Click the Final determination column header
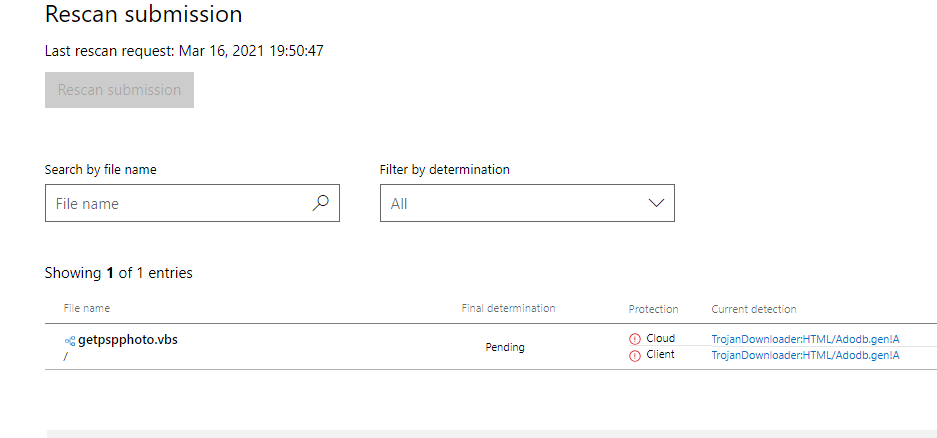This screenshot has height=438, width=937. coord(508,309)
